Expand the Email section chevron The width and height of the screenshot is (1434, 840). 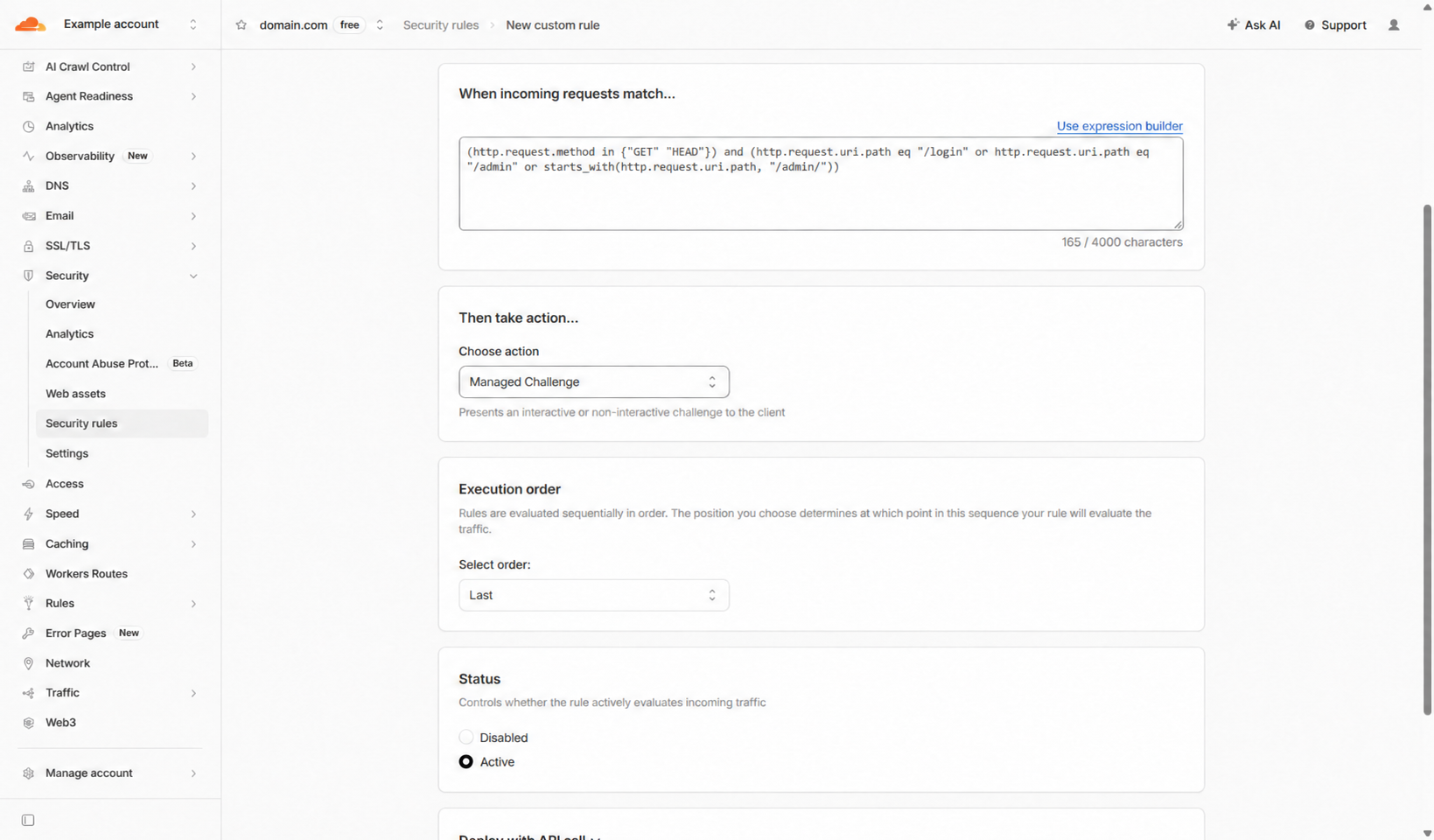coord(193,216)
